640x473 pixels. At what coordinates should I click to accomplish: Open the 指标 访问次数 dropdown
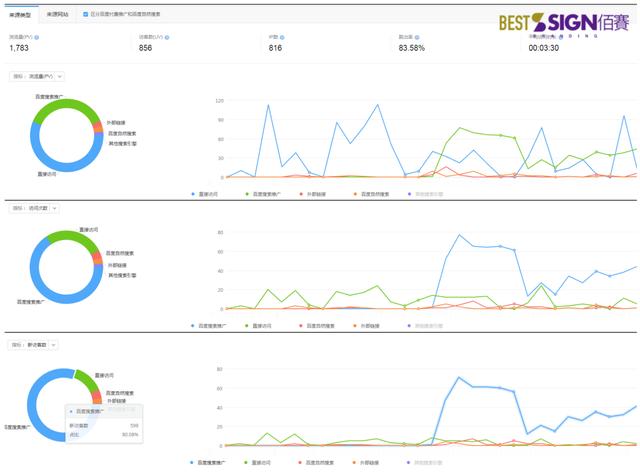[x=34, y=208]
